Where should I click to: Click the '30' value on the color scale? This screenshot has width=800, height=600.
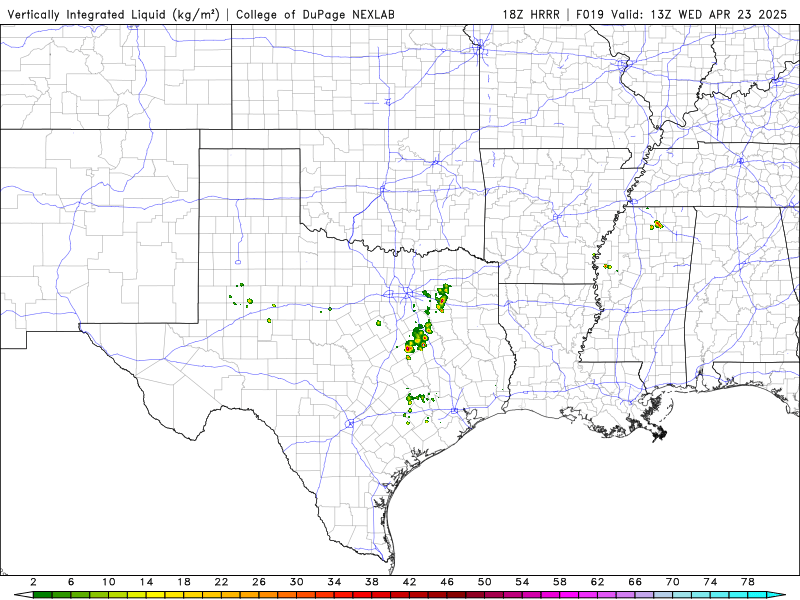click(x=296, y=582)
